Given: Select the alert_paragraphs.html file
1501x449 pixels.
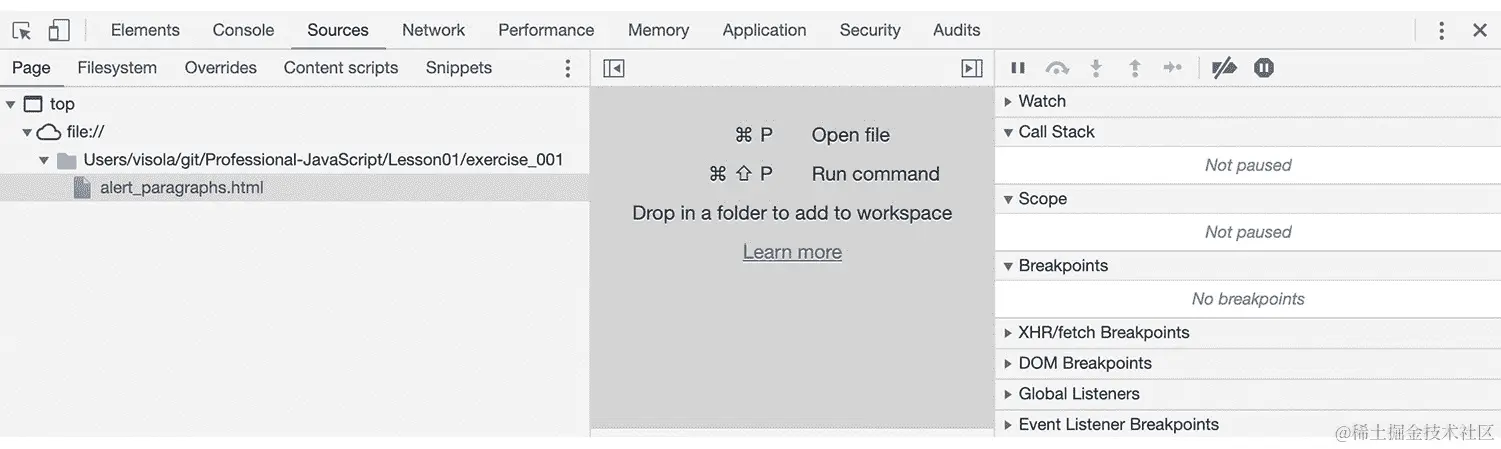Looking at the screenshot, I should (181, 188).
